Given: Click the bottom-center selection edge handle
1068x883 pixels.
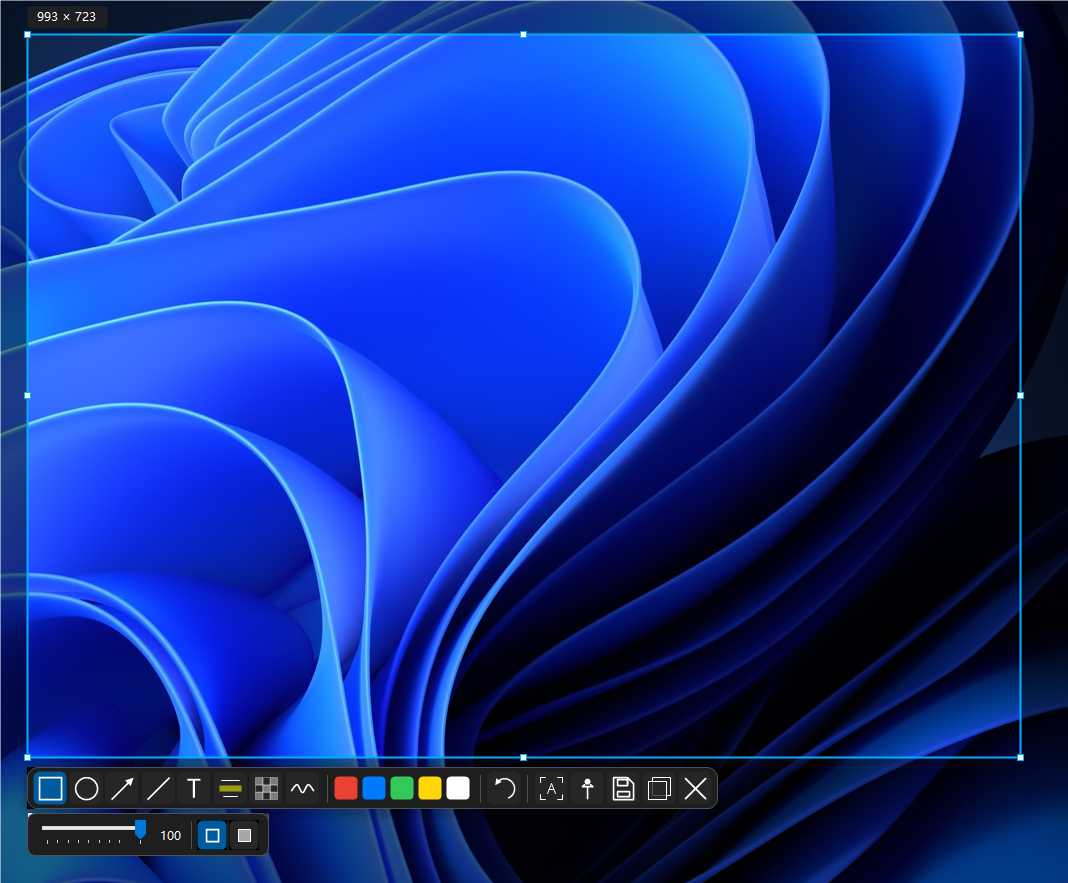Looking at the screenshot, I should [523, 757].
